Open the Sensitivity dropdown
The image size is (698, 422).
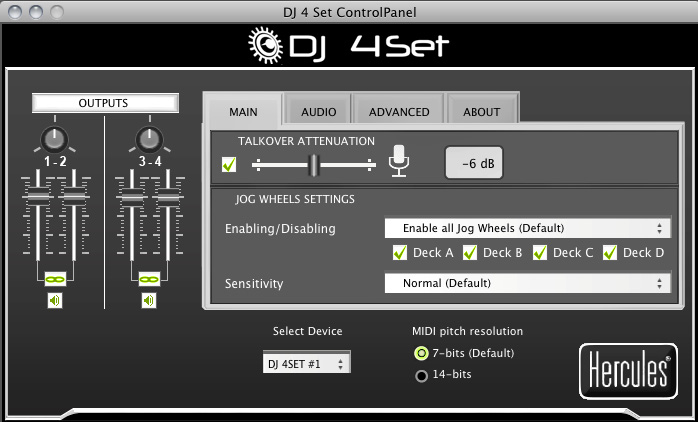click(x=528, y=283)
